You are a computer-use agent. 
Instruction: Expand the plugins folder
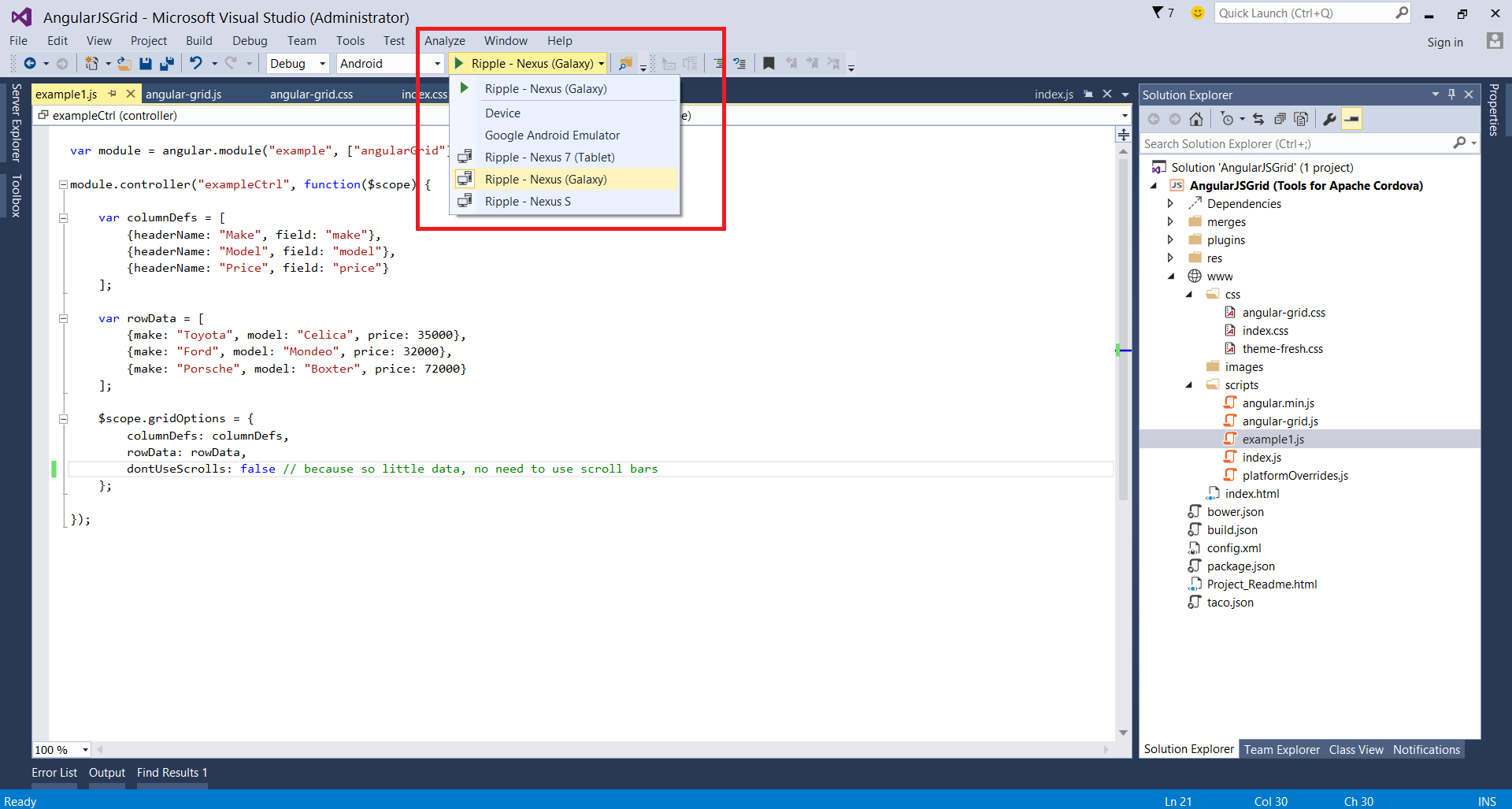tap(1170, 239)
